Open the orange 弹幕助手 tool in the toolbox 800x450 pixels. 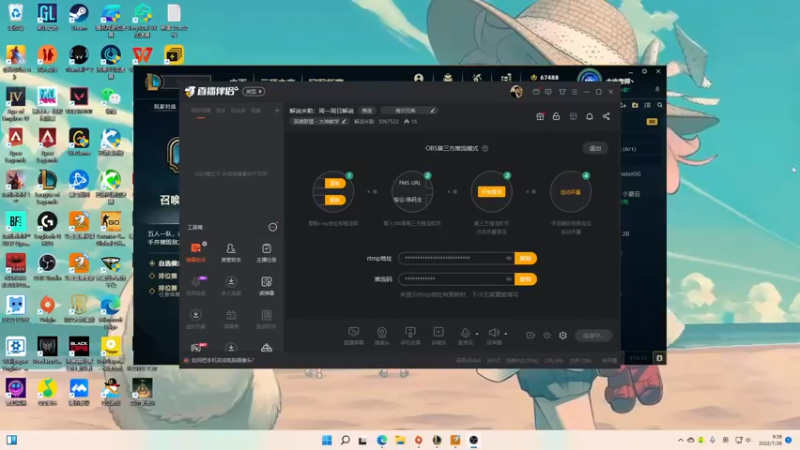196,252
